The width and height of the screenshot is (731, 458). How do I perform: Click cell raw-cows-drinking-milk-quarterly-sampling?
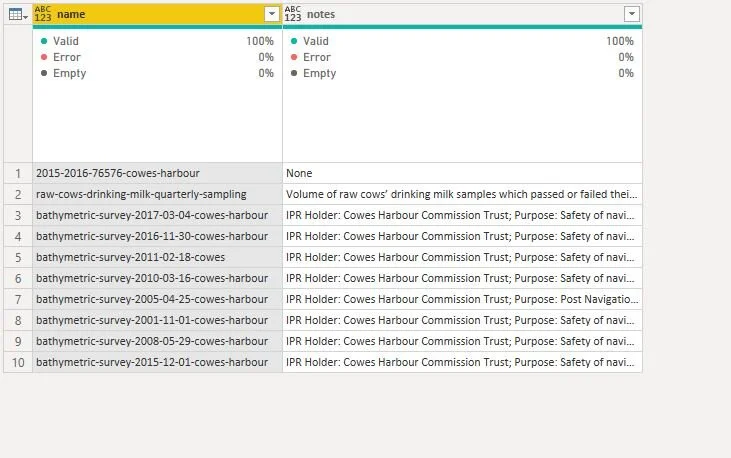(x=157, y=194)
